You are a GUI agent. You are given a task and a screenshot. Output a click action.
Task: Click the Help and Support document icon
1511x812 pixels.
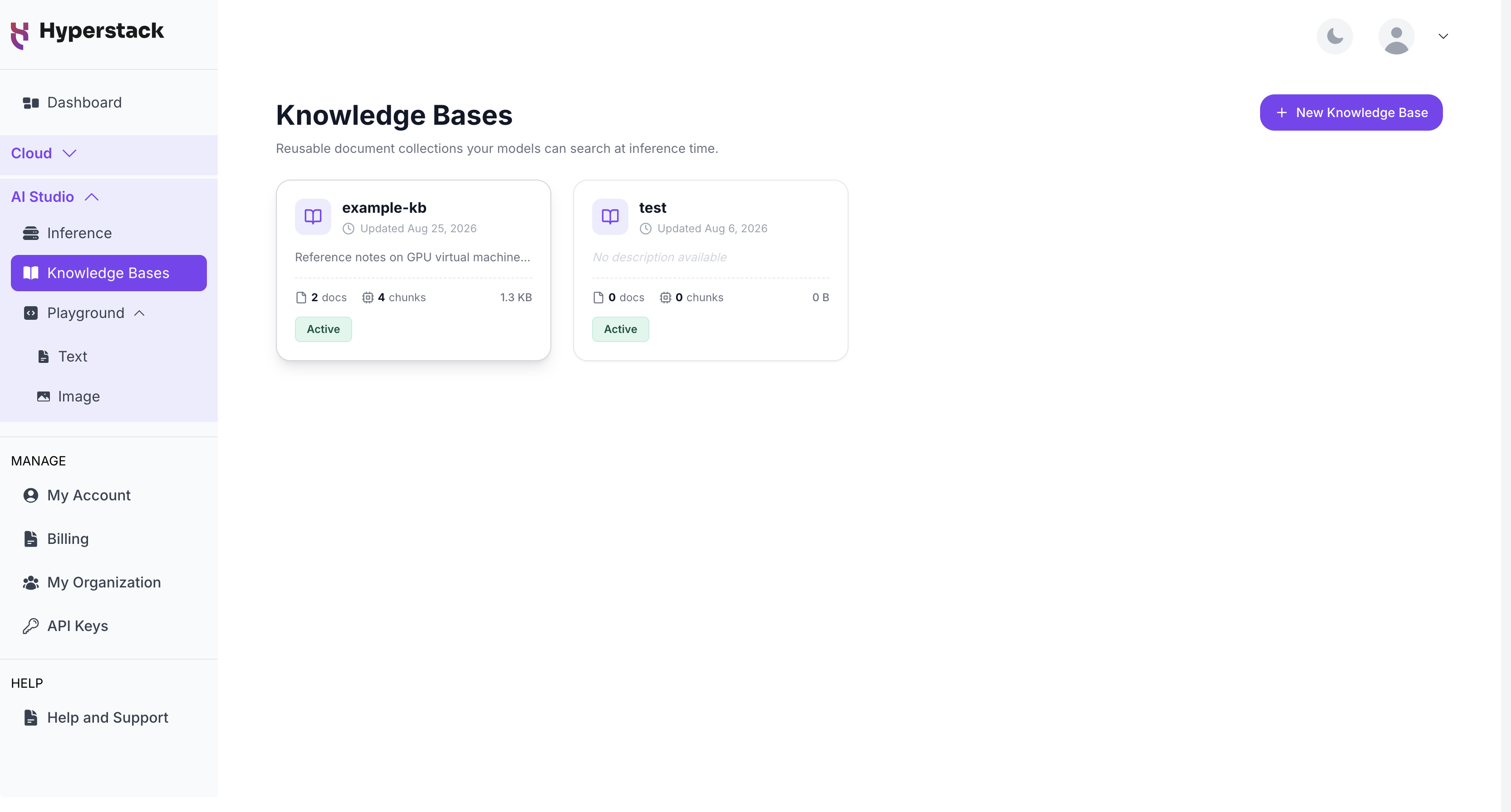[x=30, y=718]
